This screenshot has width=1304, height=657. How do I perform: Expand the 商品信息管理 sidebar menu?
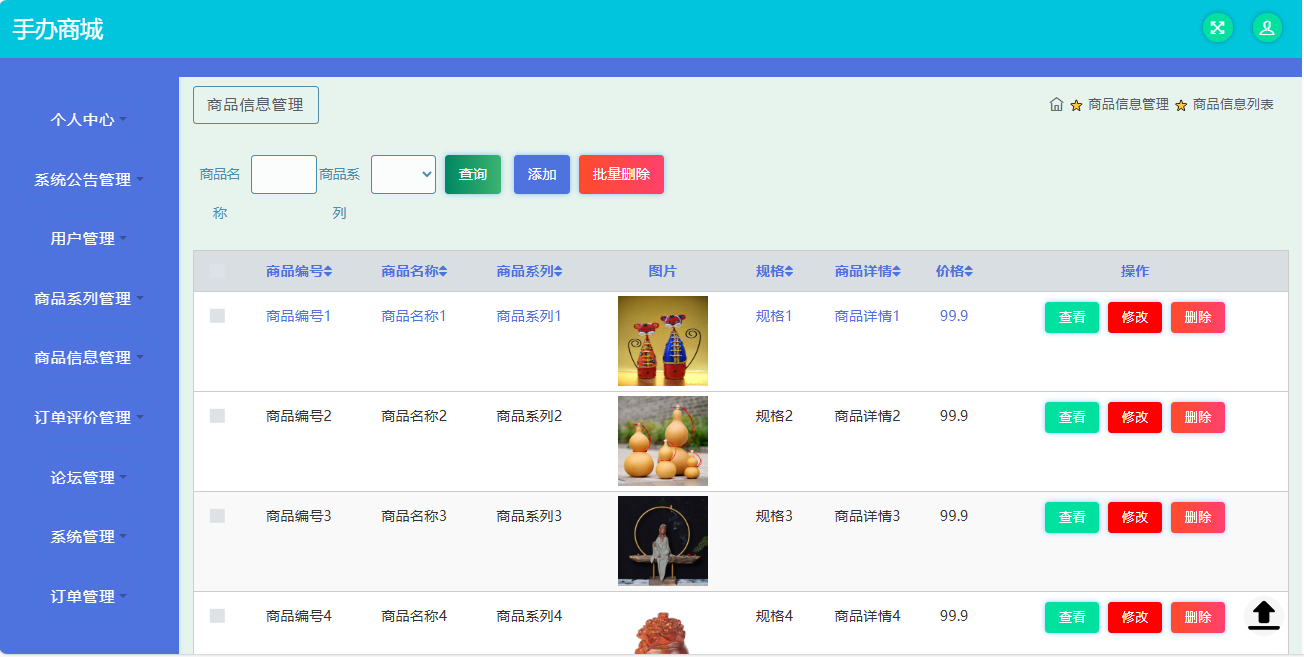pyautogui.click(x=89, y=358)
